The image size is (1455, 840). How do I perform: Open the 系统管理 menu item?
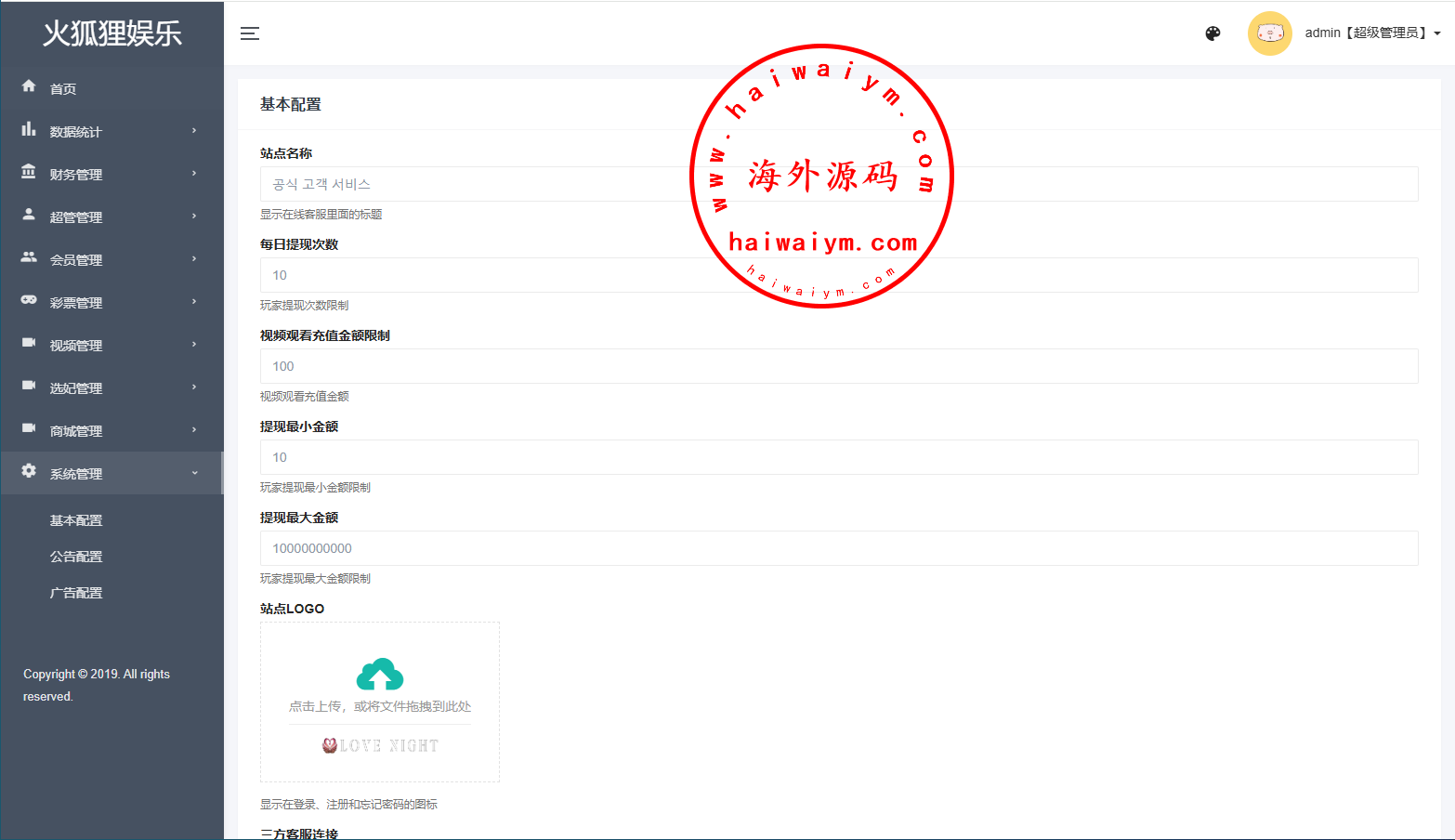[x=111, y=473]
